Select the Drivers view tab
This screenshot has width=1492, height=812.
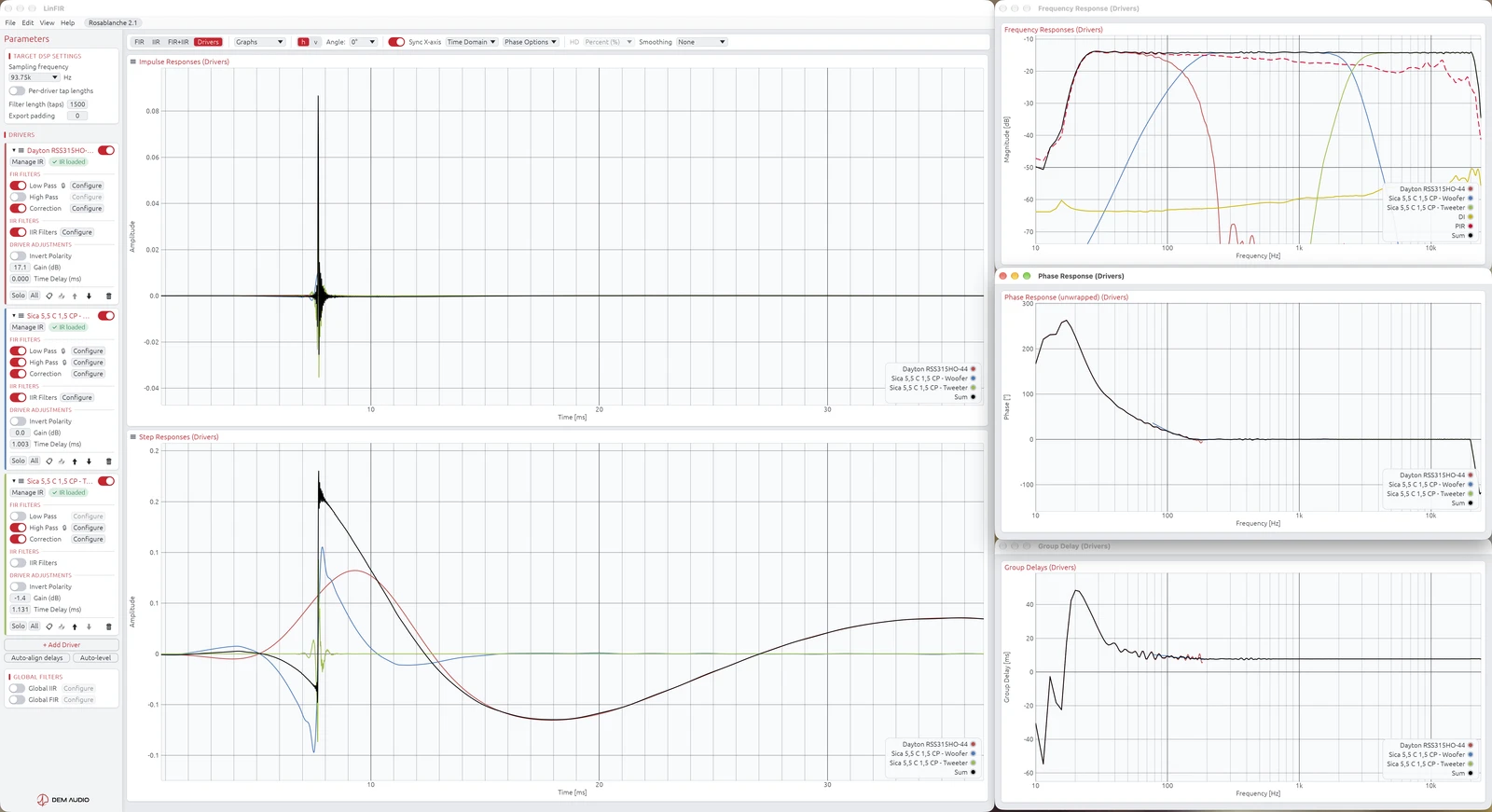click(208, 42)
